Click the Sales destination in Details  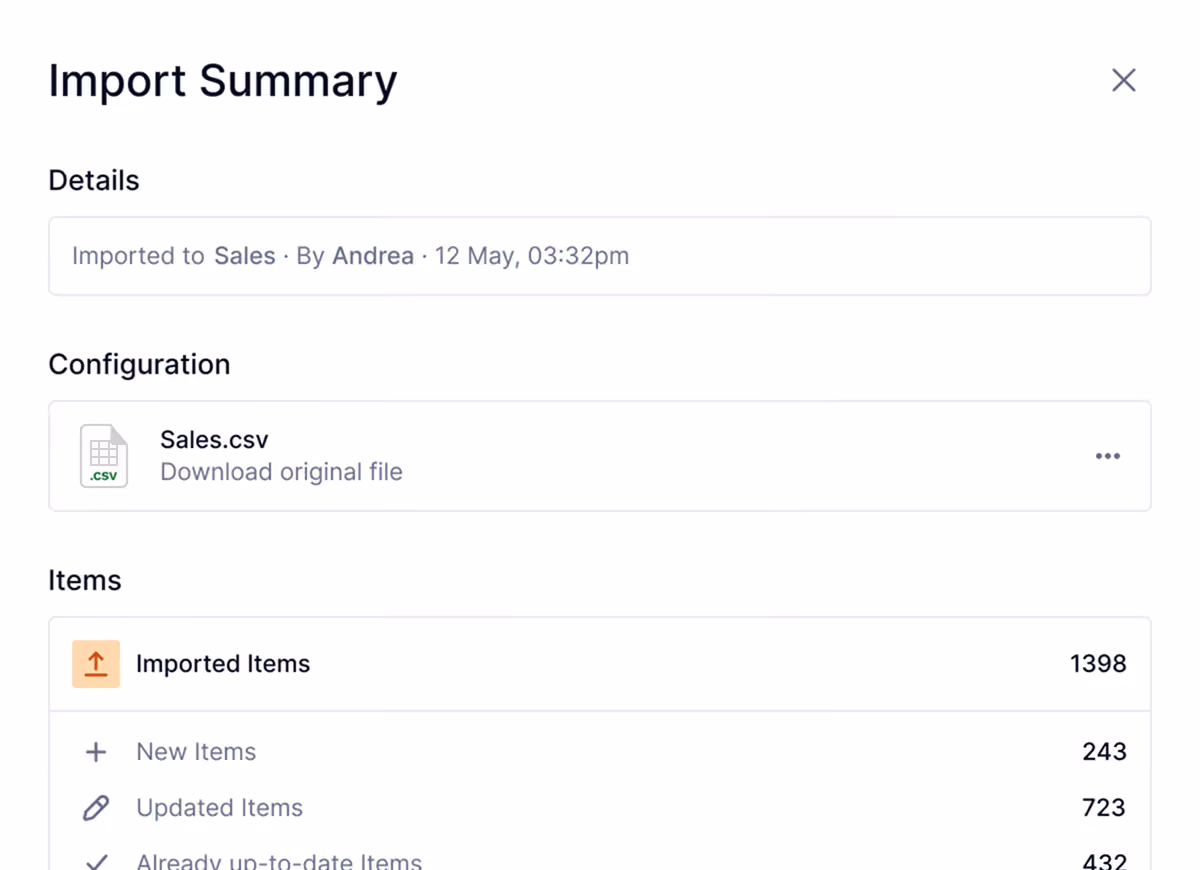[x=245, y=256]
